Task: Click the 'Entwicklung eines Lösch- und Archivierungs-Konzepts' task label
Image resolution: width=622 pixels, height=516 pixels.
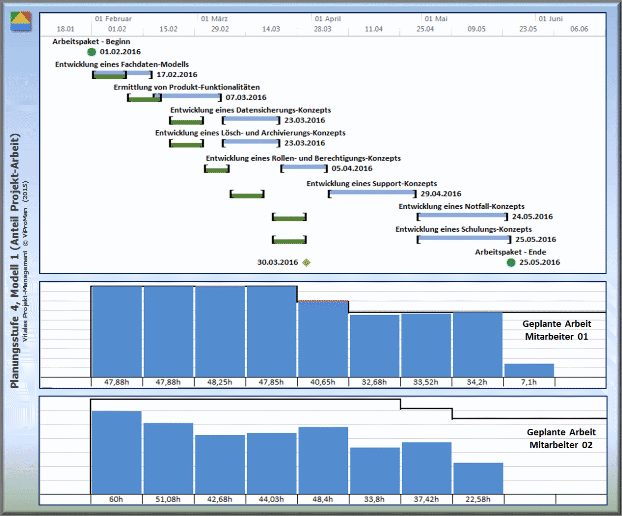Action: [x=250, y=132]
